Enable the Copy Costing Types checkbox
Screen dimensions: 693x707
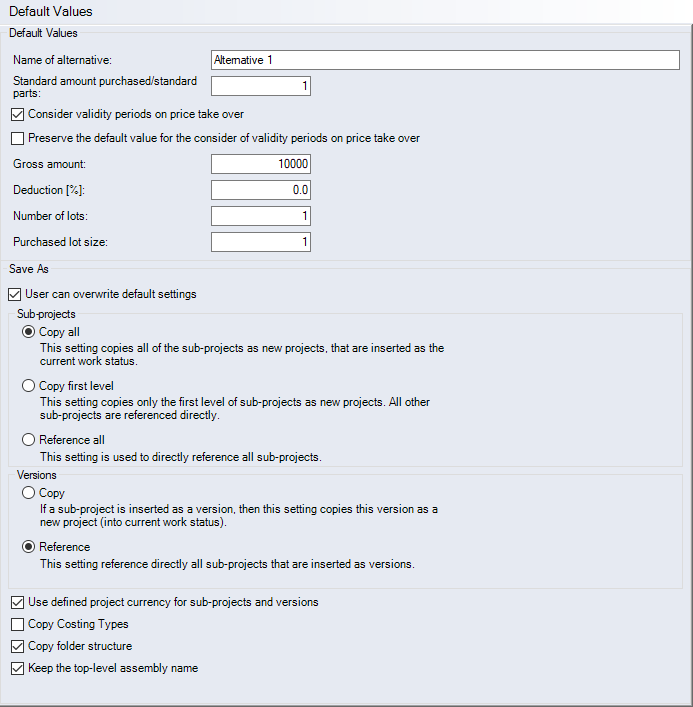(17, 624)
